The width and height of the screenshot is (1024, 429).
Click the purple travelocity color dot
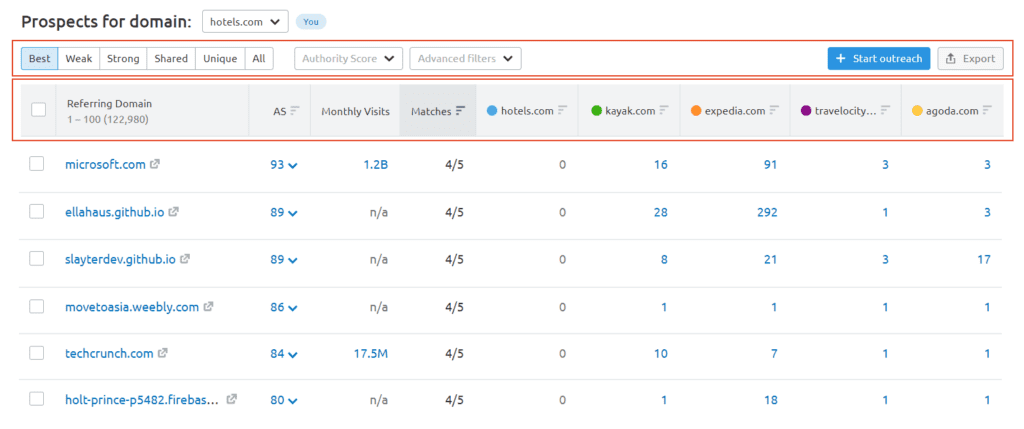(807, 111)
